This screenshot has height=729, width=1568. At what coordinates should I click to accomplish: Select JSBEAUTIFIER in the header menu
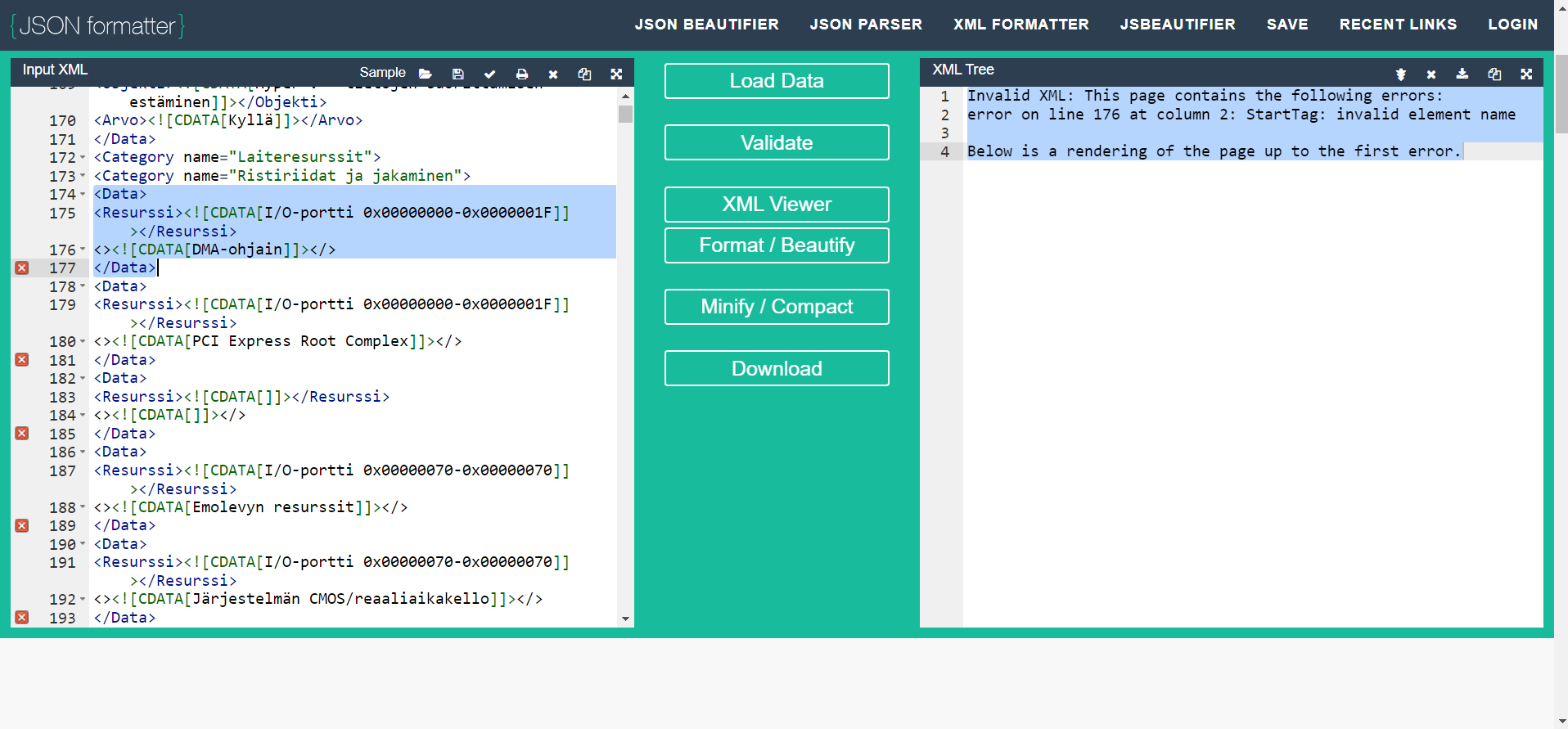tap(1178, 25)
